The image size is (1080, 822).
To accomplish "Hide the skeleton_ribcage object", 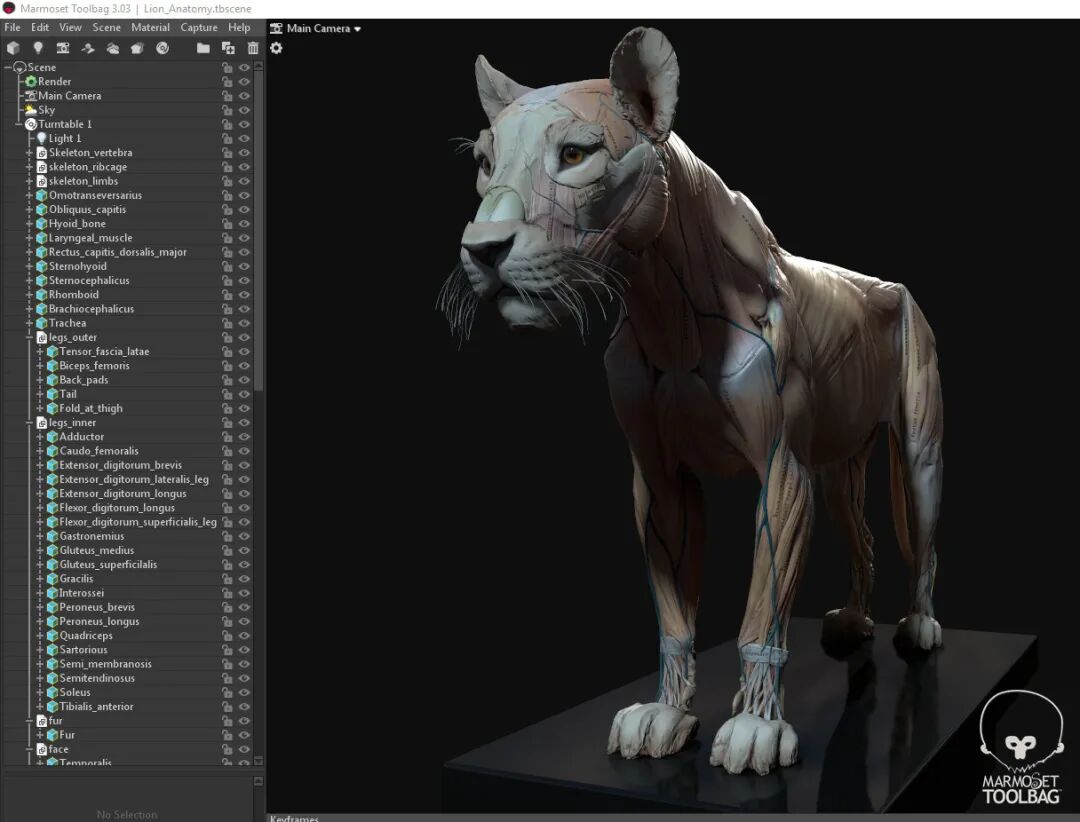I will pyautogui.click(x=244, y=167).
